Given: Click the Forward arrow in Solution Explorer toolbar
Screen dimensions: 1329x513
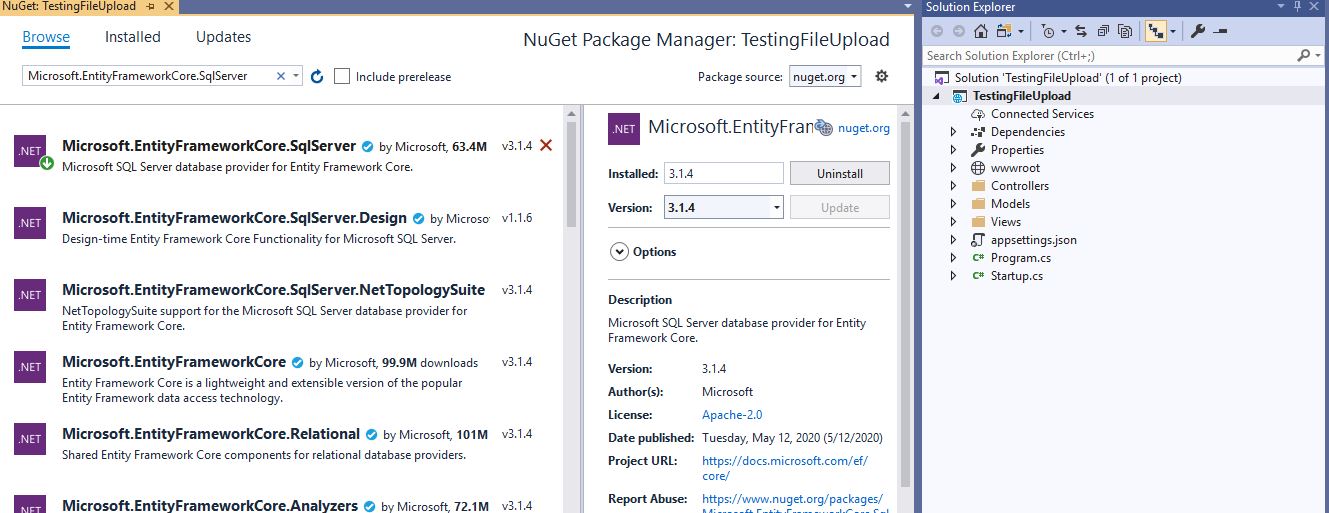Looking at the screenshot, I should [x=959, y=31].
